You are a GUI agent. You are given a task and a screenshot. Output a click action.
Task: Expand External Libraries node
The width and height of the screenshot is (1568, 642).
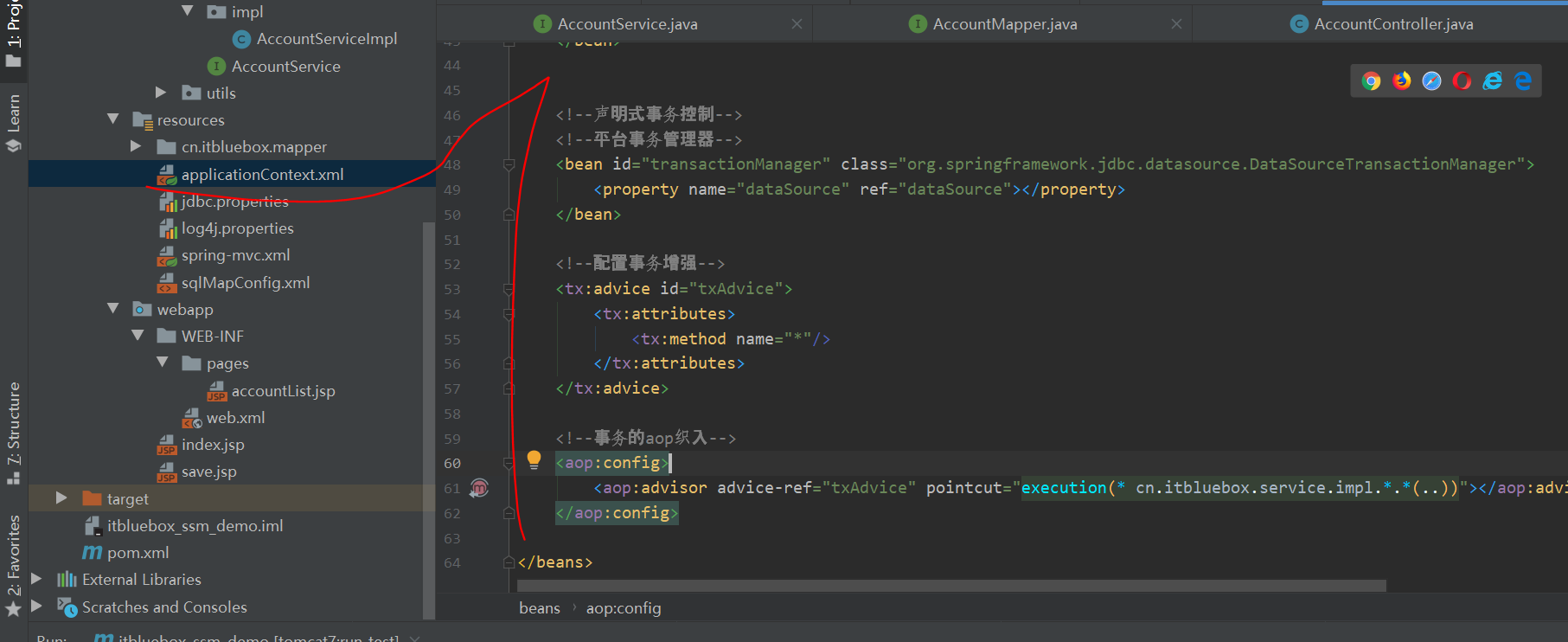[x=36, y=578]
